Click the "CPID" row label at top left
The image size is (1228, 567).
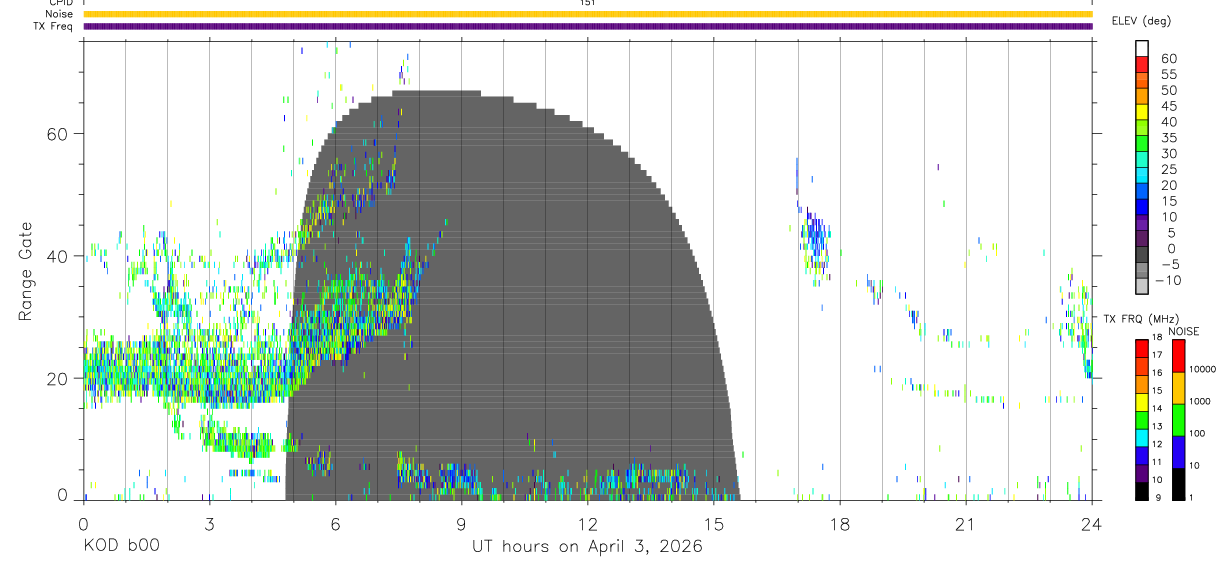(x=60, y=3)
